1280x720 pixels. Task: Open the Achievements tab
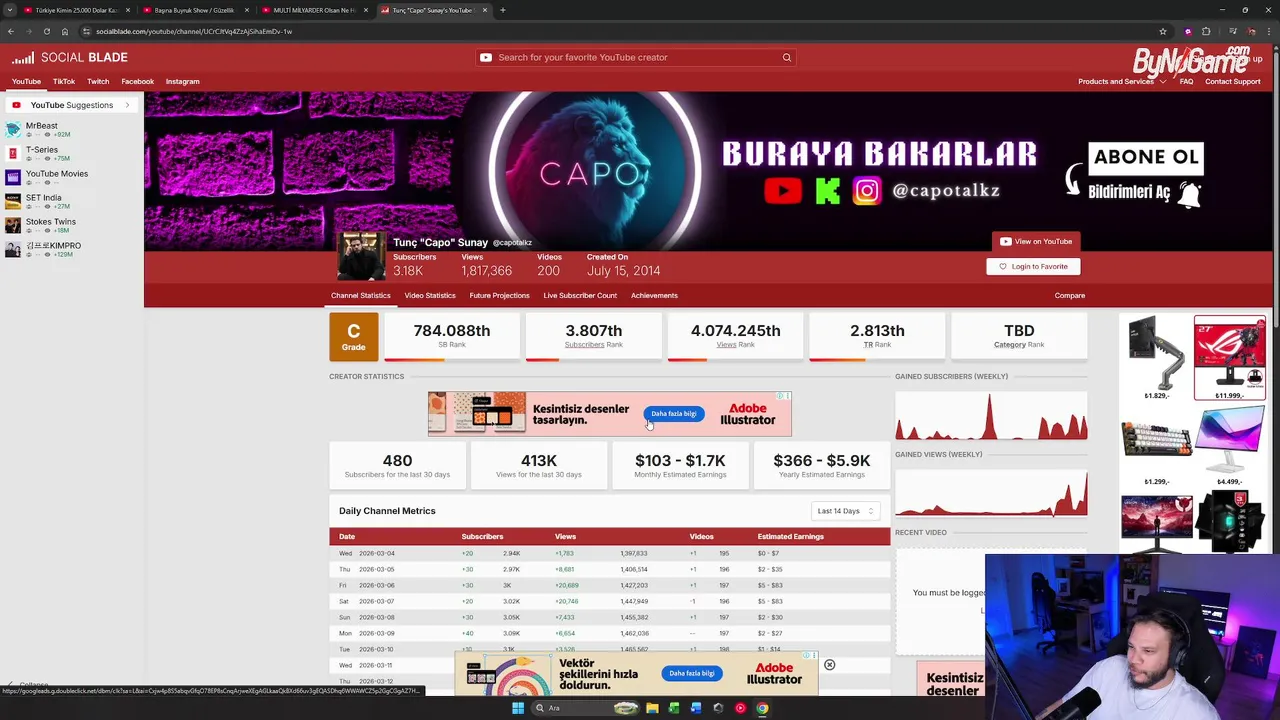click(654, 295)
